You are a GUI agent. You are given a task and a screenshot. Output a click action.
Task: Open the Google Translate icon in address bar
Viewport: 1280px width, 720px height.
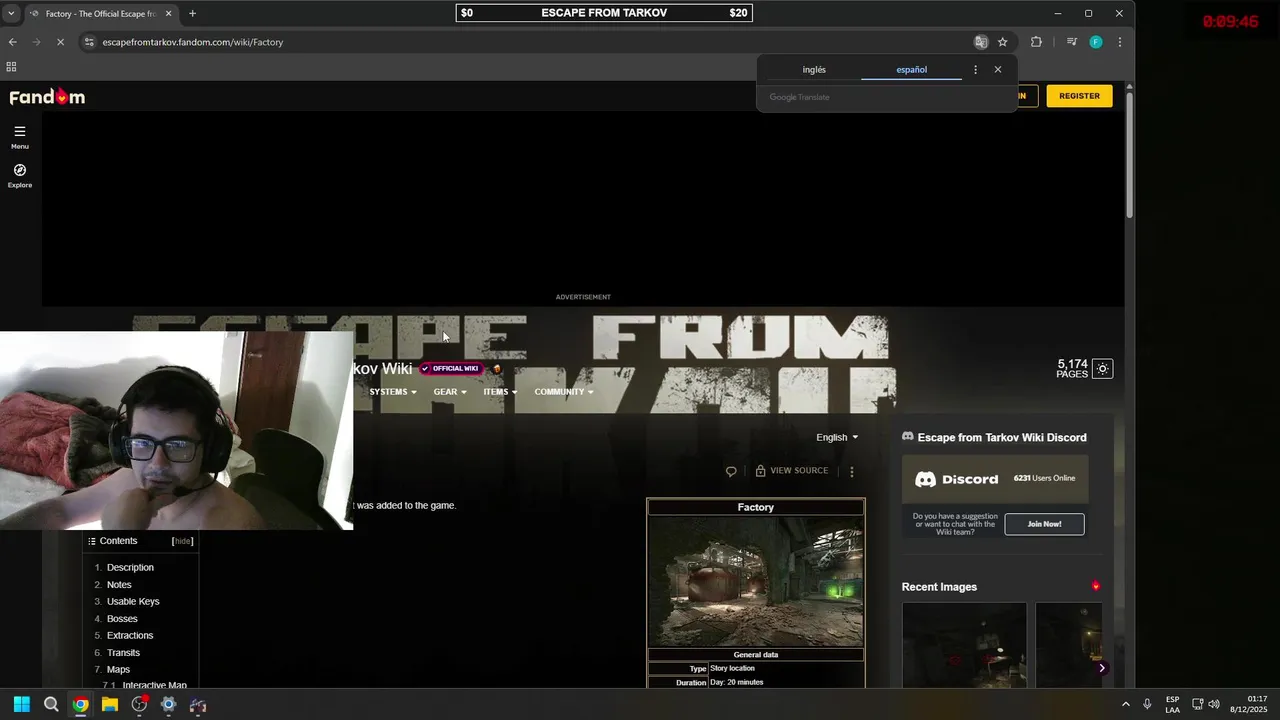pos(981,42)
